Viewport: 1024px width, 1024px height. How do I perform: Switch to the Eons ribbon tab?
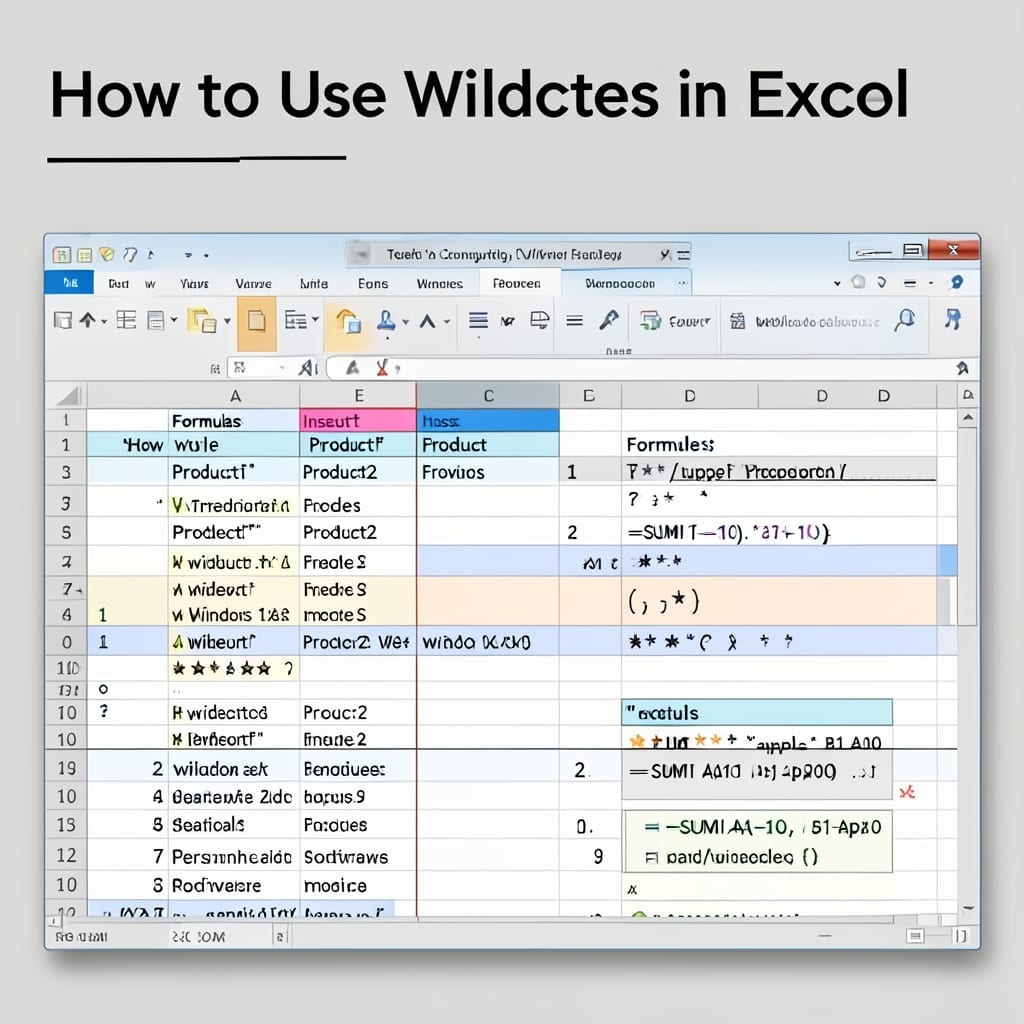point(373,283)
